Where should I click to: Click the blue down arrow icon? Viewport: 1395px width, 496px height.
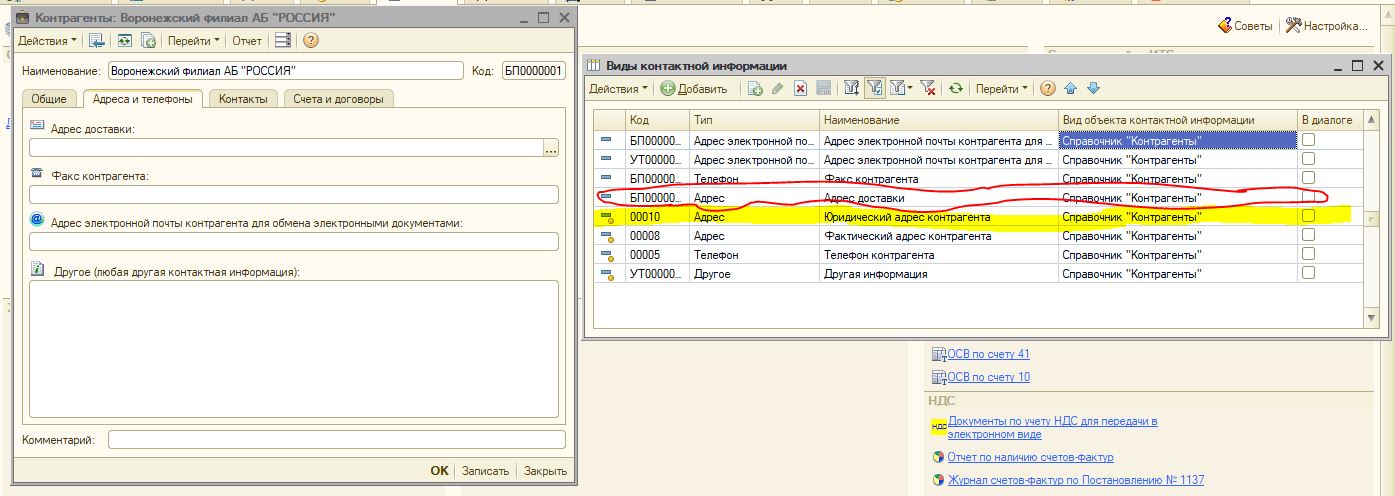point(1093,89)
